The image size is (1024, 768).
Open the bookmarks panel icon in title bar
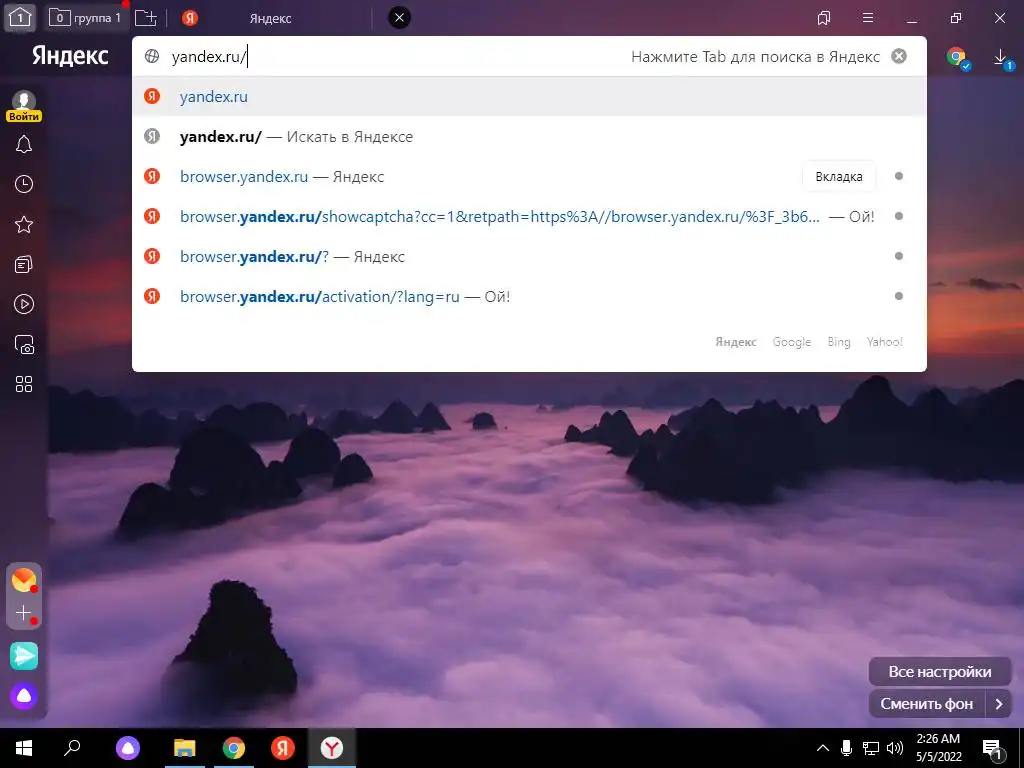coord(824,18)
